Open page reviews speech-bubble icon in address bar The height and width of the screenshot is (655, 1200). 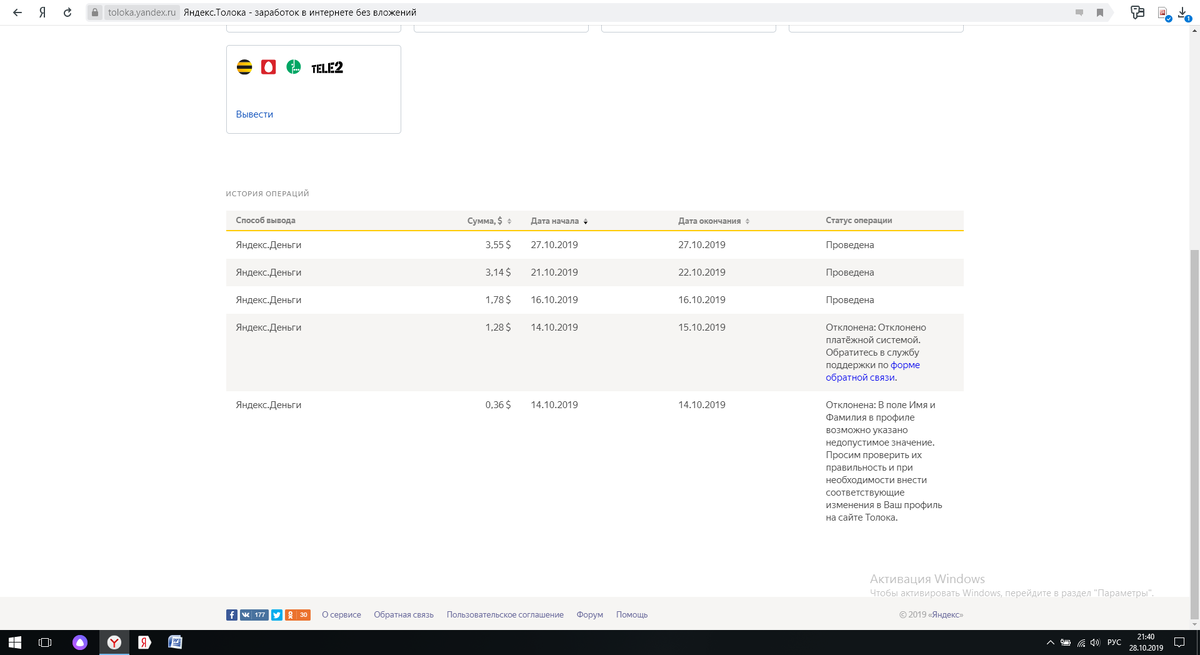(x=1079, y=13)
